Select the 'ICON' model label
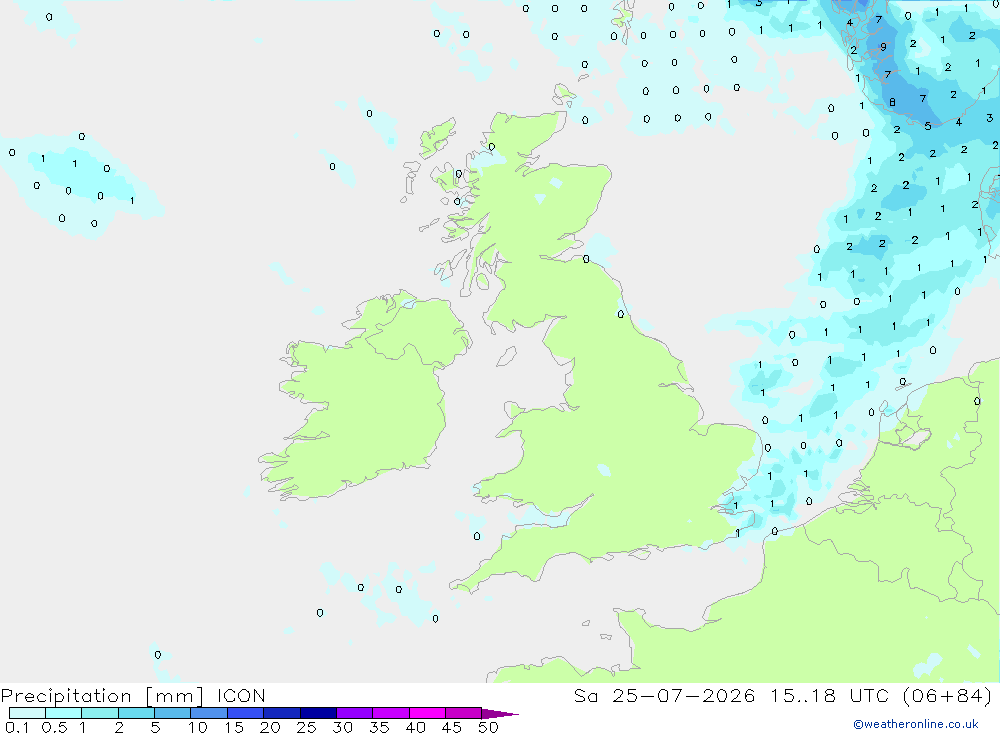Image resolution: width=1000 pixels, height=733 pixels. coord(241,695)
